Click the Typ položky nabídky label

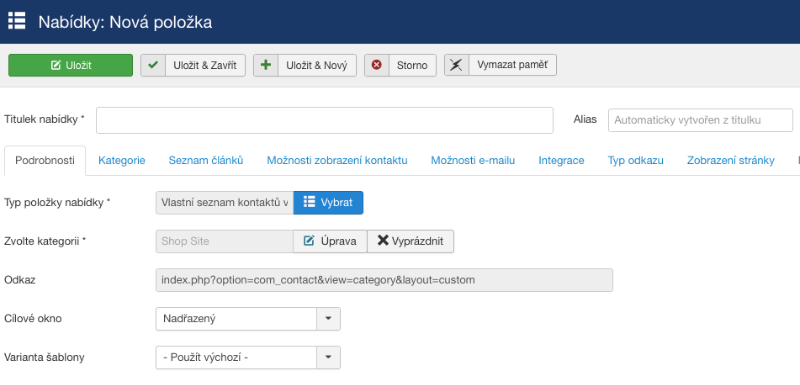(x=57, y=202)
